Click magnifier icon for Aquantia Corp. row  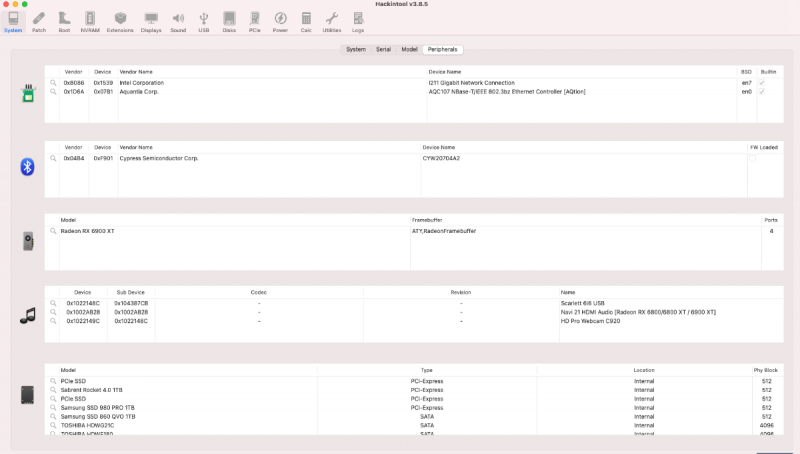[53, 92]
